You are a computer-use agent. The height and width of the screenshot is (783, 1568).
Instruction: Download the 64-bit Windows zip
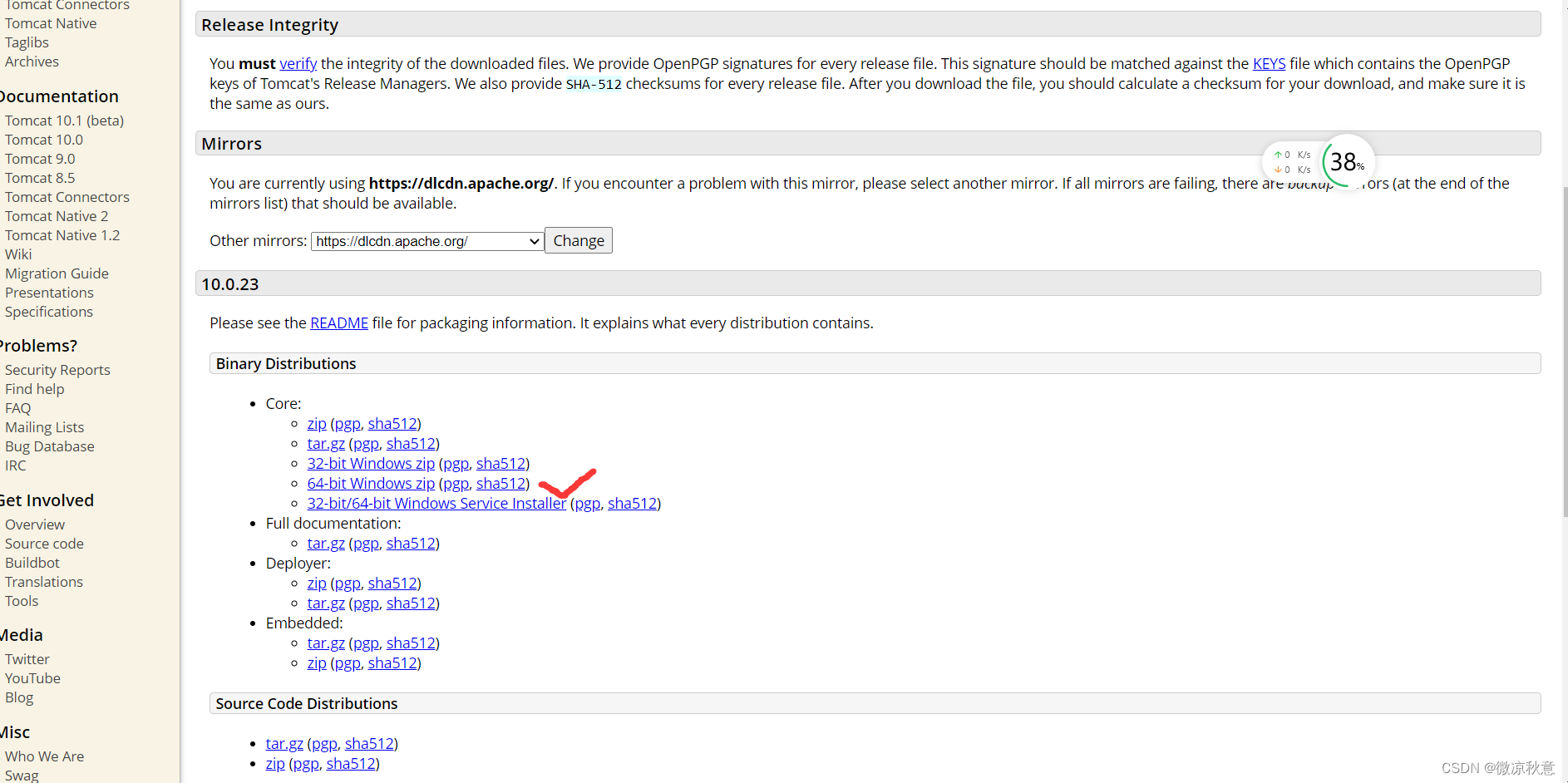[x=371, y=484]
